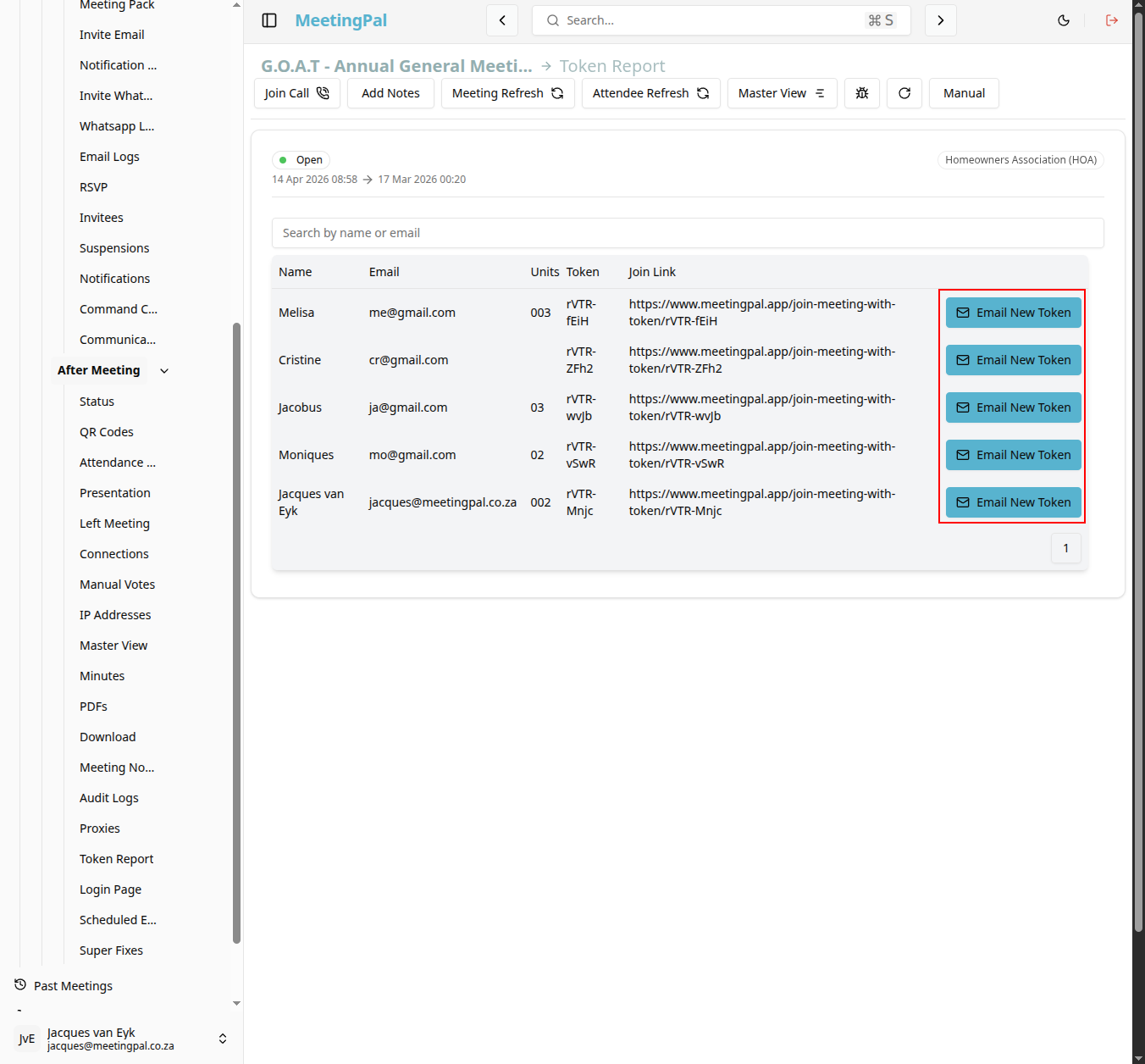The image size is (1145, 1064).
Task: Switch to dark mode moon icon
Action: 1064,20
